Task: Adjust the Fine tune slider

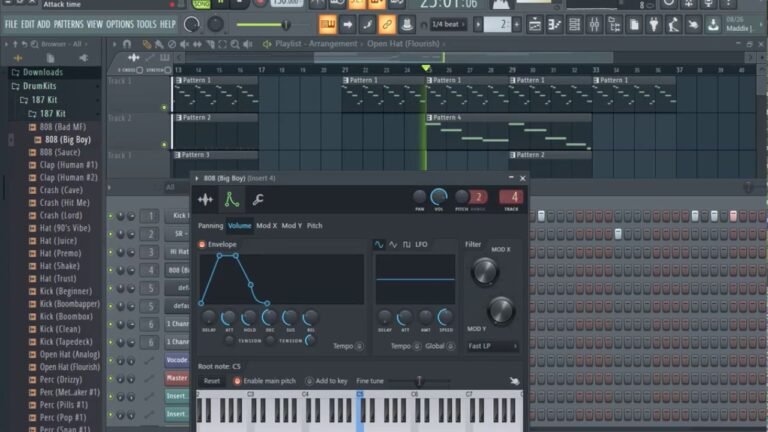Action: tap(419, 381)
